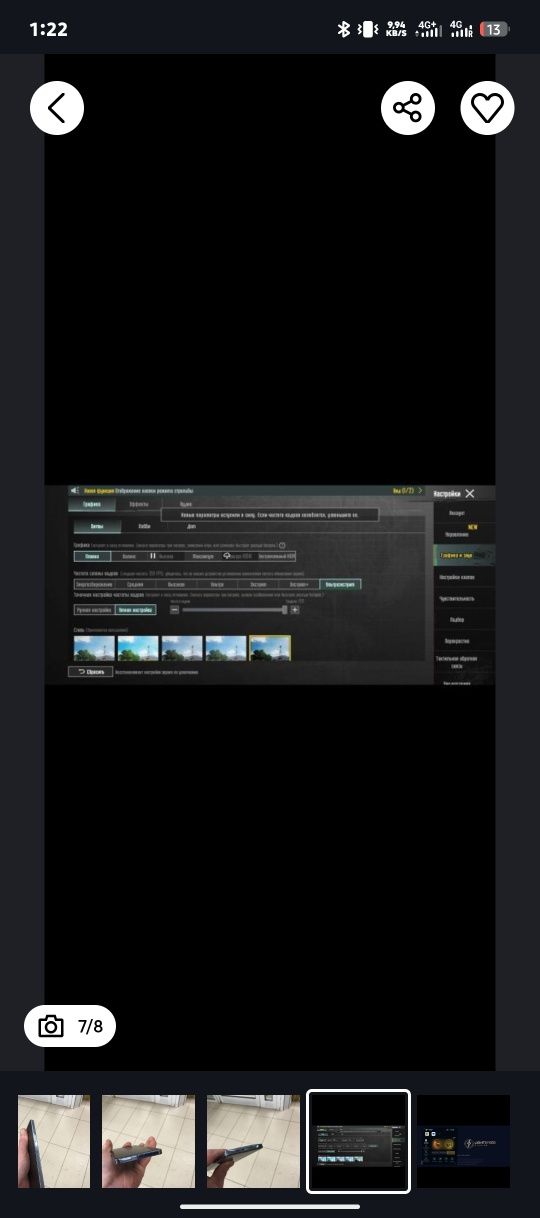
Task: Open Чувствительность in settings sidebar
Action: pos(457,598)
